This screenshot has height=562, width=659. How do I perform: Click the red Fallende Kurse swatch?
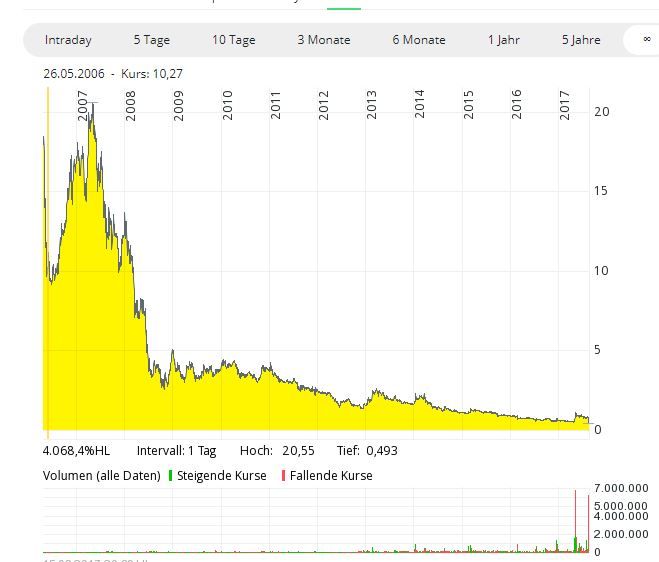283,476
